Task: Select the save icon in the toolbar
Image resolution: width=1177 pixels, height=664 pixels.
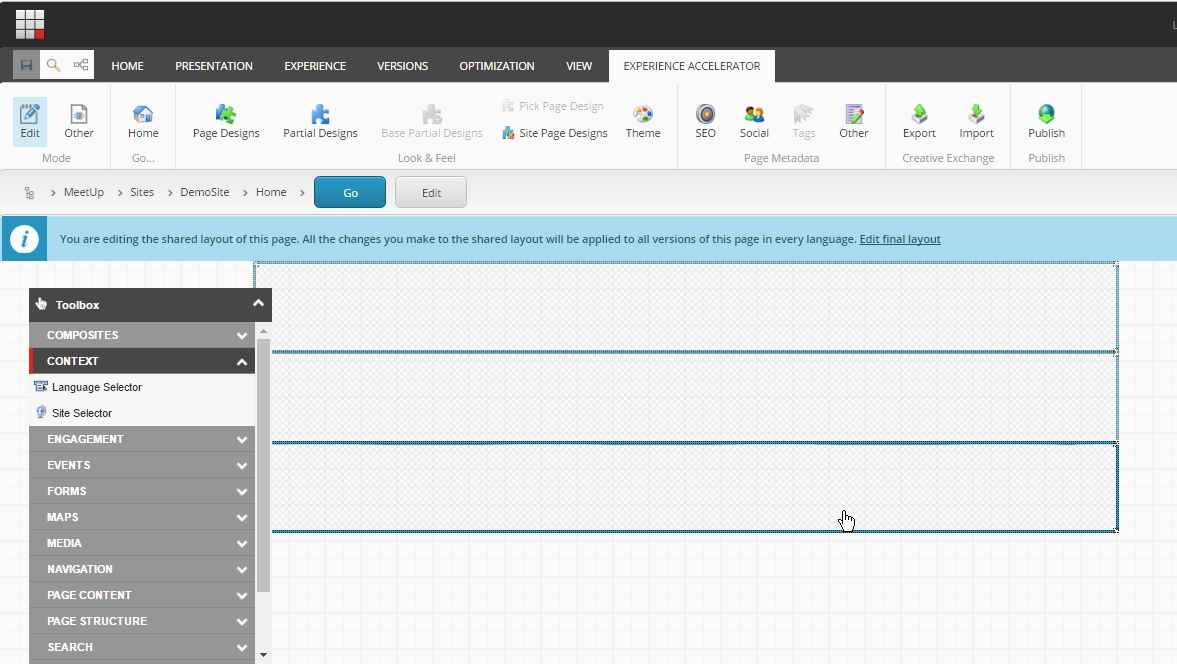Action: (26, 64)
